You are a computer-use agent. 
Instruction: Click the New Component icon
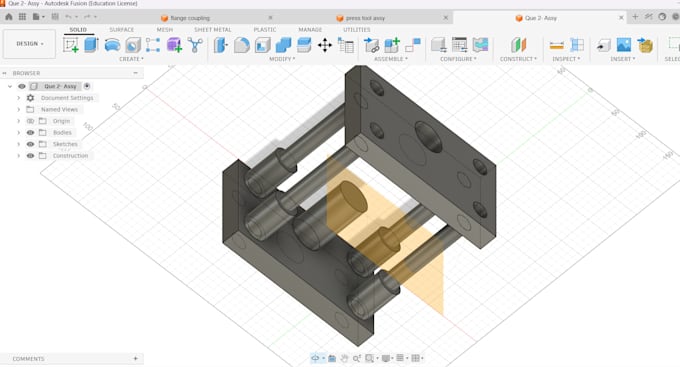(392, 45)
